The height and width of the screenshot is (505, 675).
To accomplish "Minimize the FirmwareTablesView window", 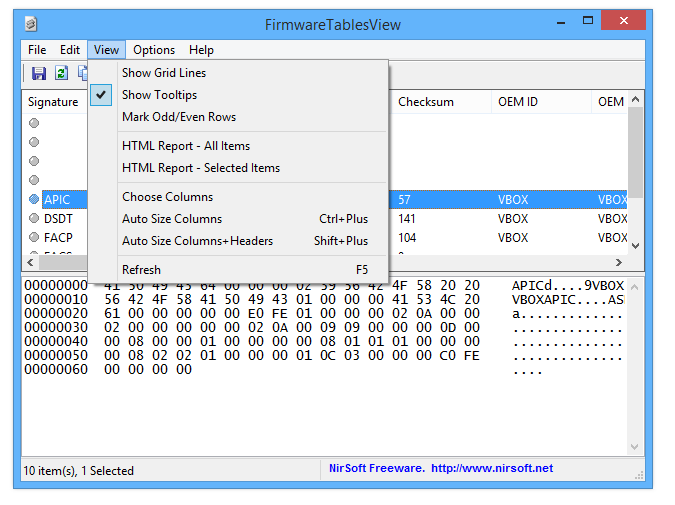I will coord(560,22).
